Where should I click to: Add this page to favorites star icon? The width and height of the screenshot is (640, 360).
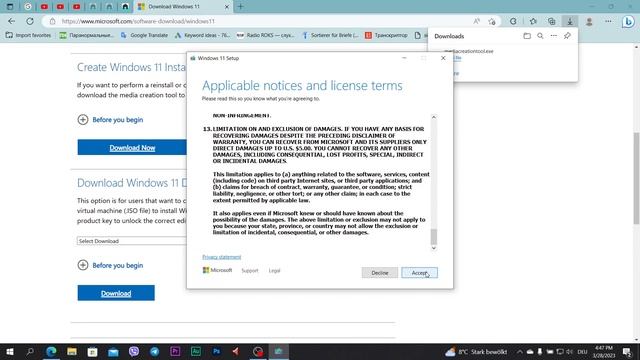click(x=492, y=21)
